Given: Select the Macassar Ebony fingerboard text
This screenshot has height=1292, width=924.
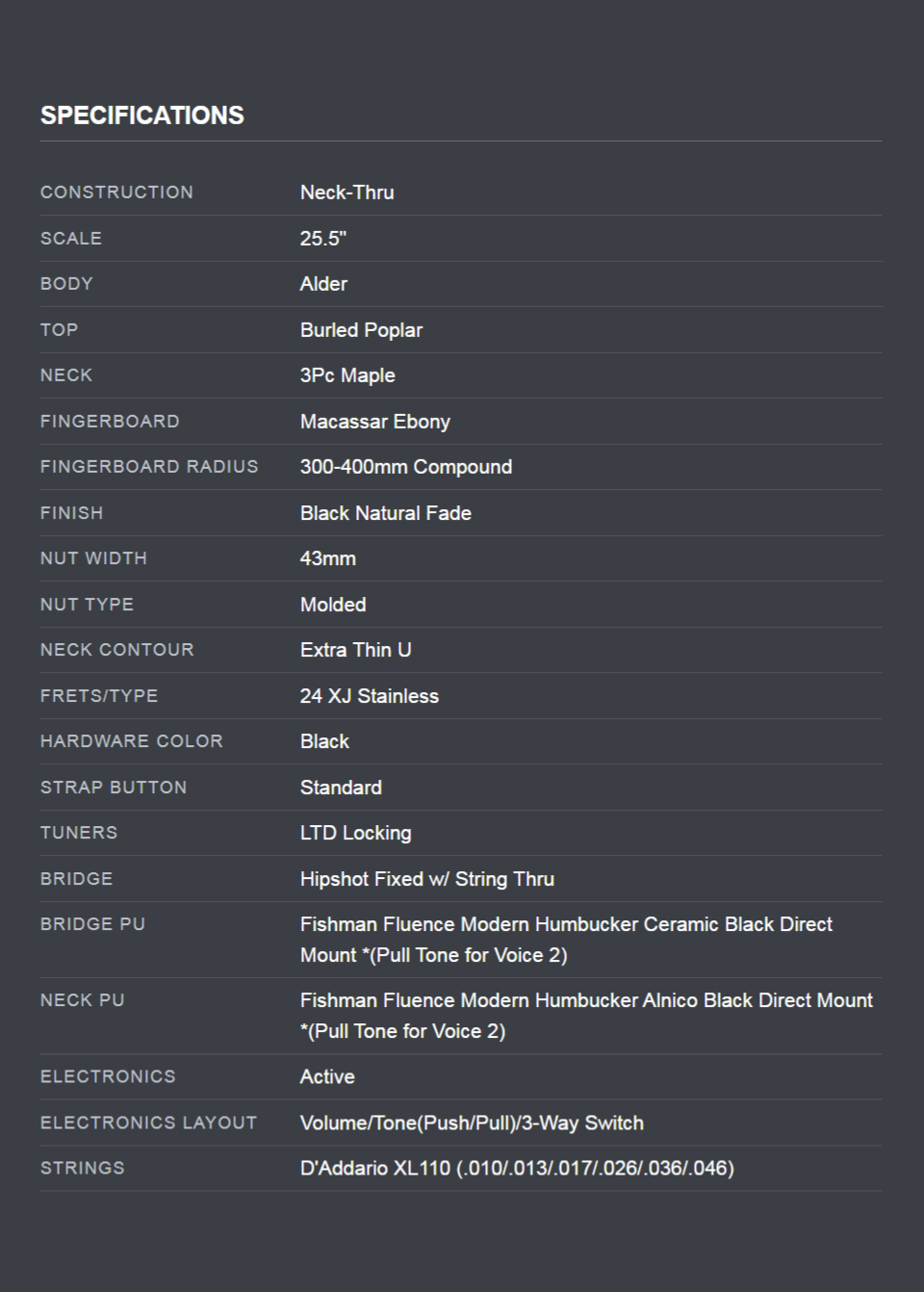Looking at the screenshot, I should 374,422.
